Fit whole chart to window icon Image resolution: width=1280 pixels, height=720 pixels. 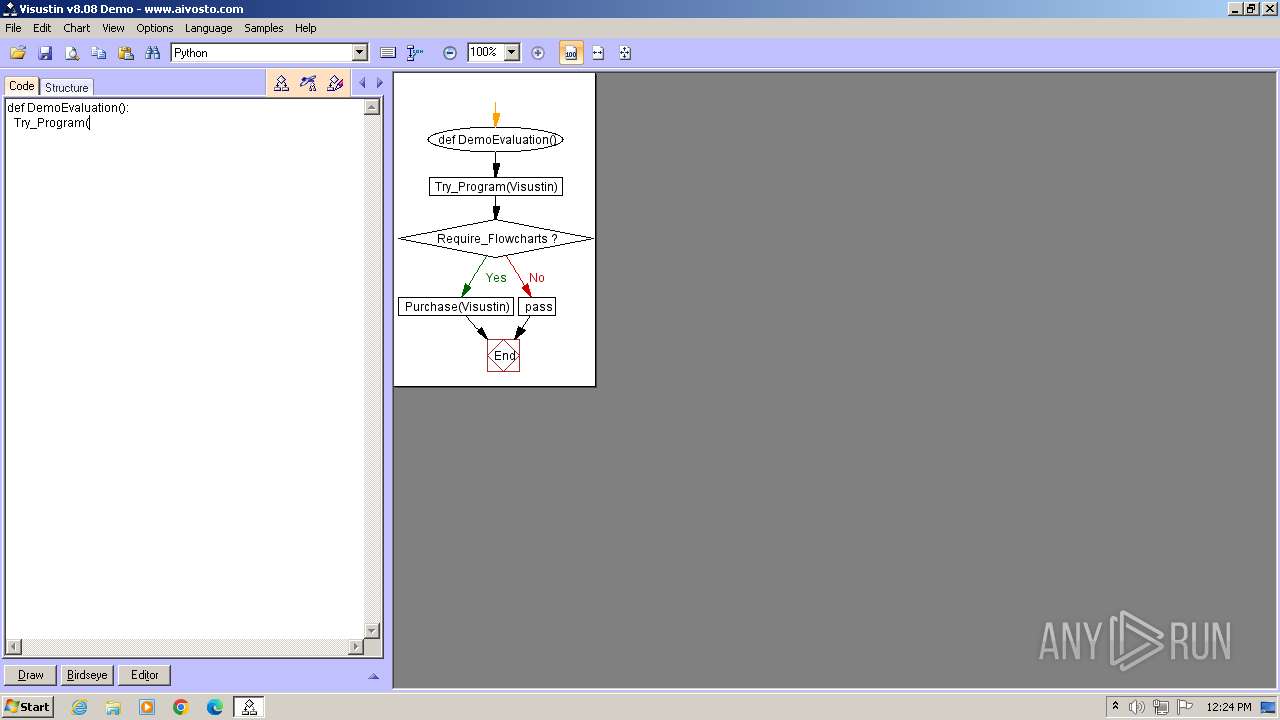point(625,53)
